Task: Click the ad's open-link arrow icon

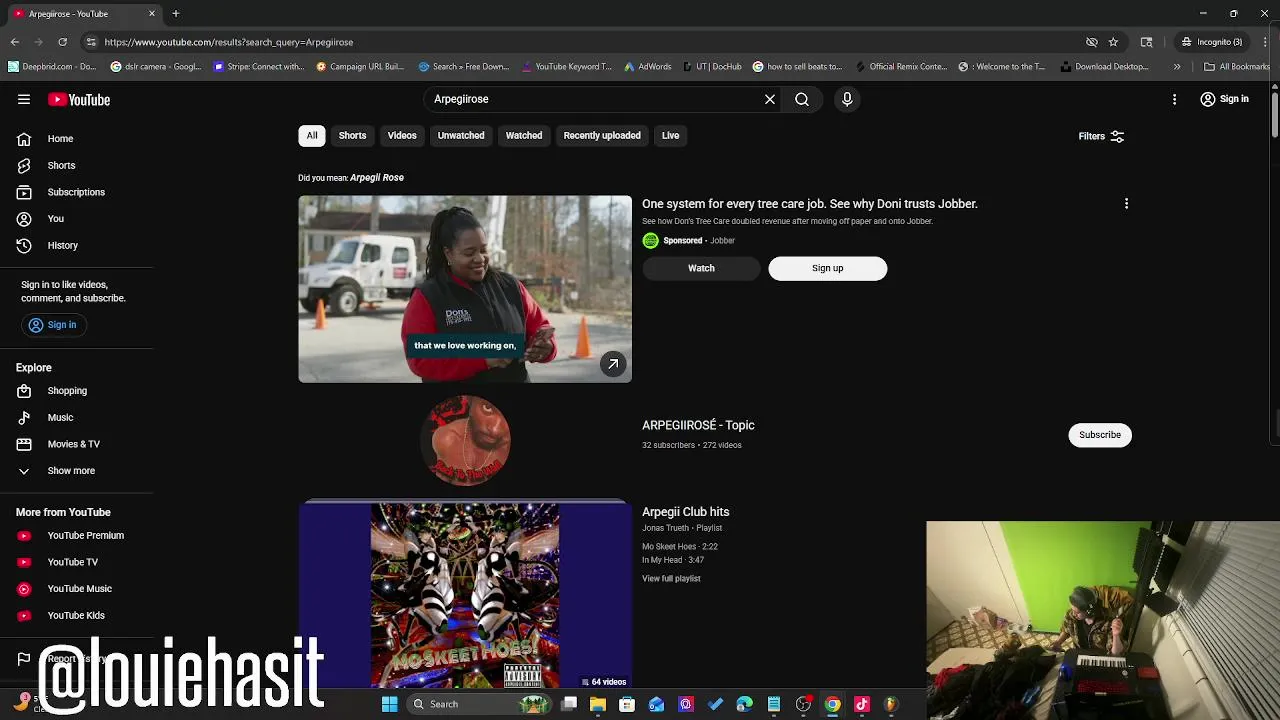Action: 613,364
